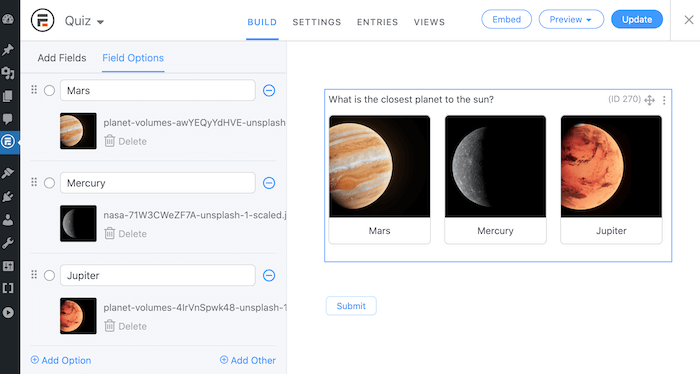
Task: Click the nasa-71W3CWeZF7A filename
Action: (x=195, y=215)
